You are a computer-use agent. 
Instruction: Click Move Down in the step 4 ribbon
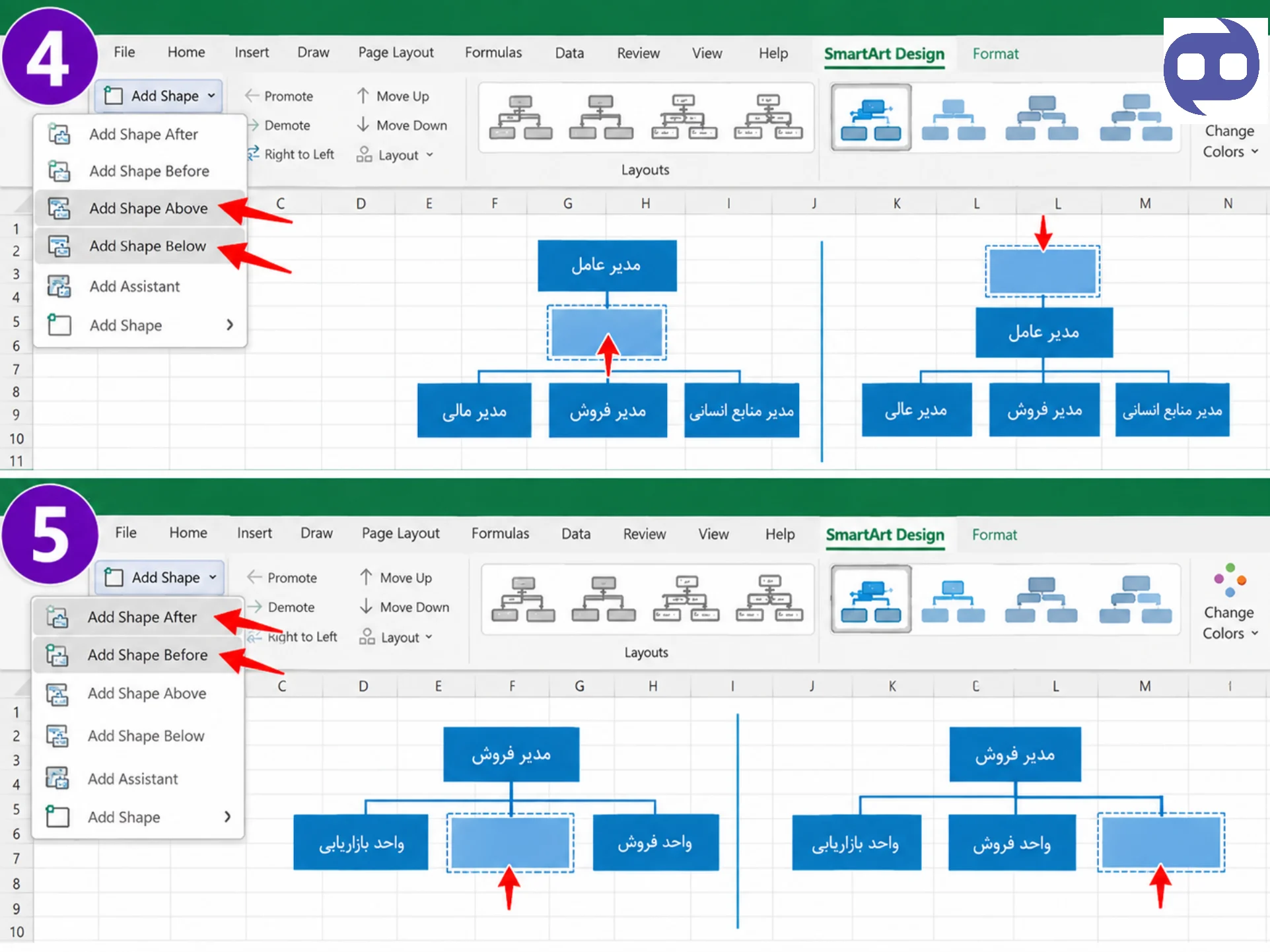[402, 125]
